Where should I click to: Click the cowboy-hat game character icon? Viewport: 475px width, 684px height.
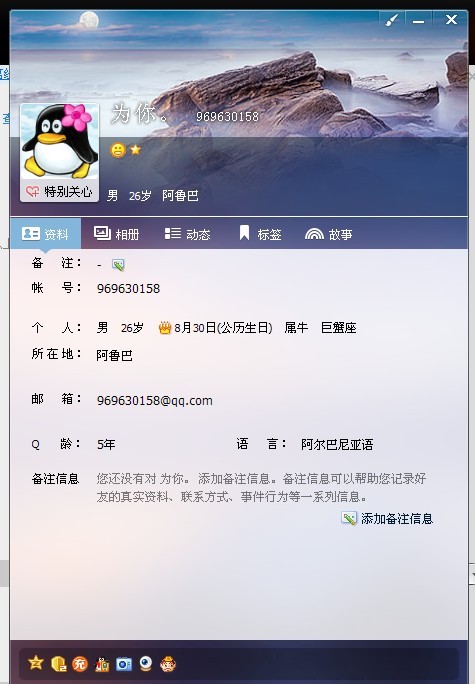click(167, 663)
